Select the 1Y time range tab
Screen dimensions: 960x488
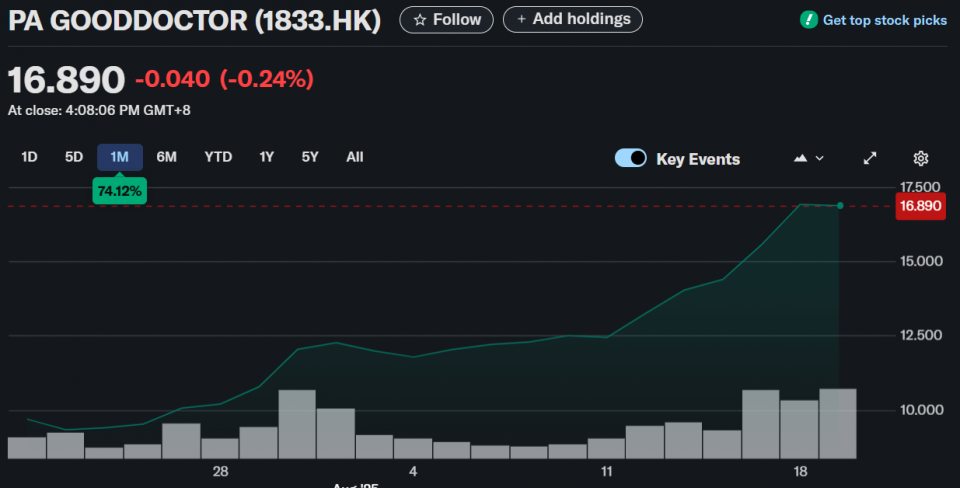(266, 157)
